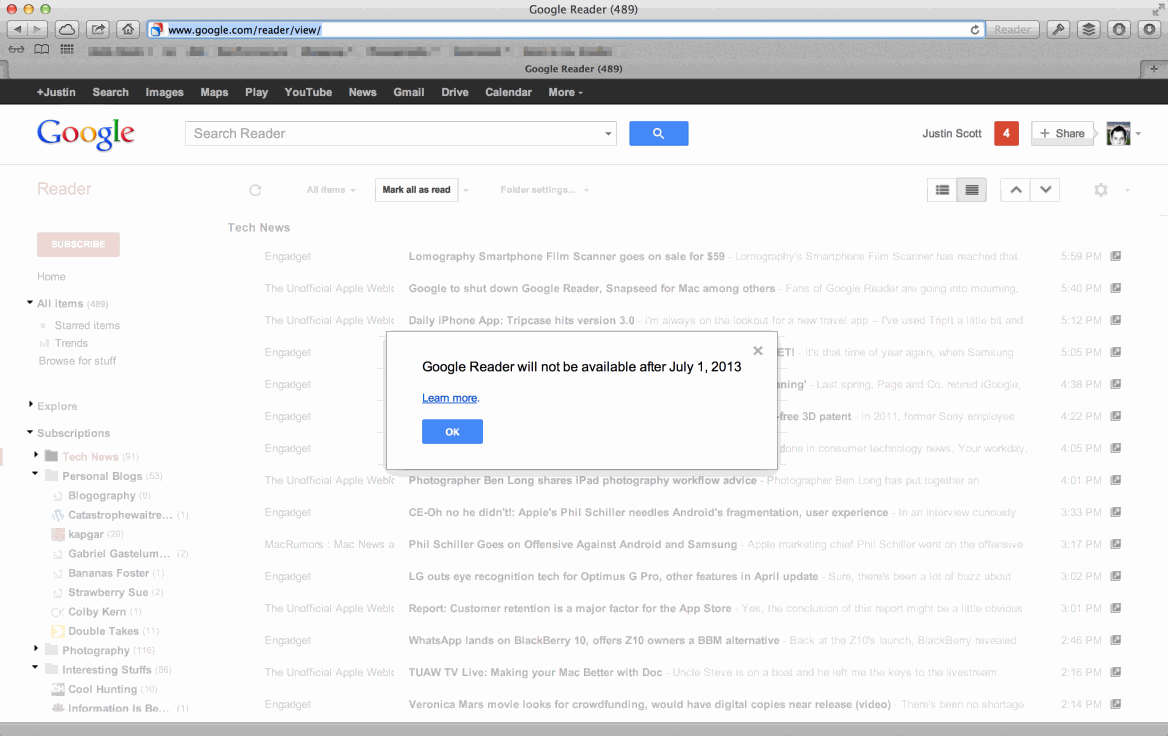Close the shutdown notice dialog
The width and height of the screenshot is (1168, 736).
point(758,351)
